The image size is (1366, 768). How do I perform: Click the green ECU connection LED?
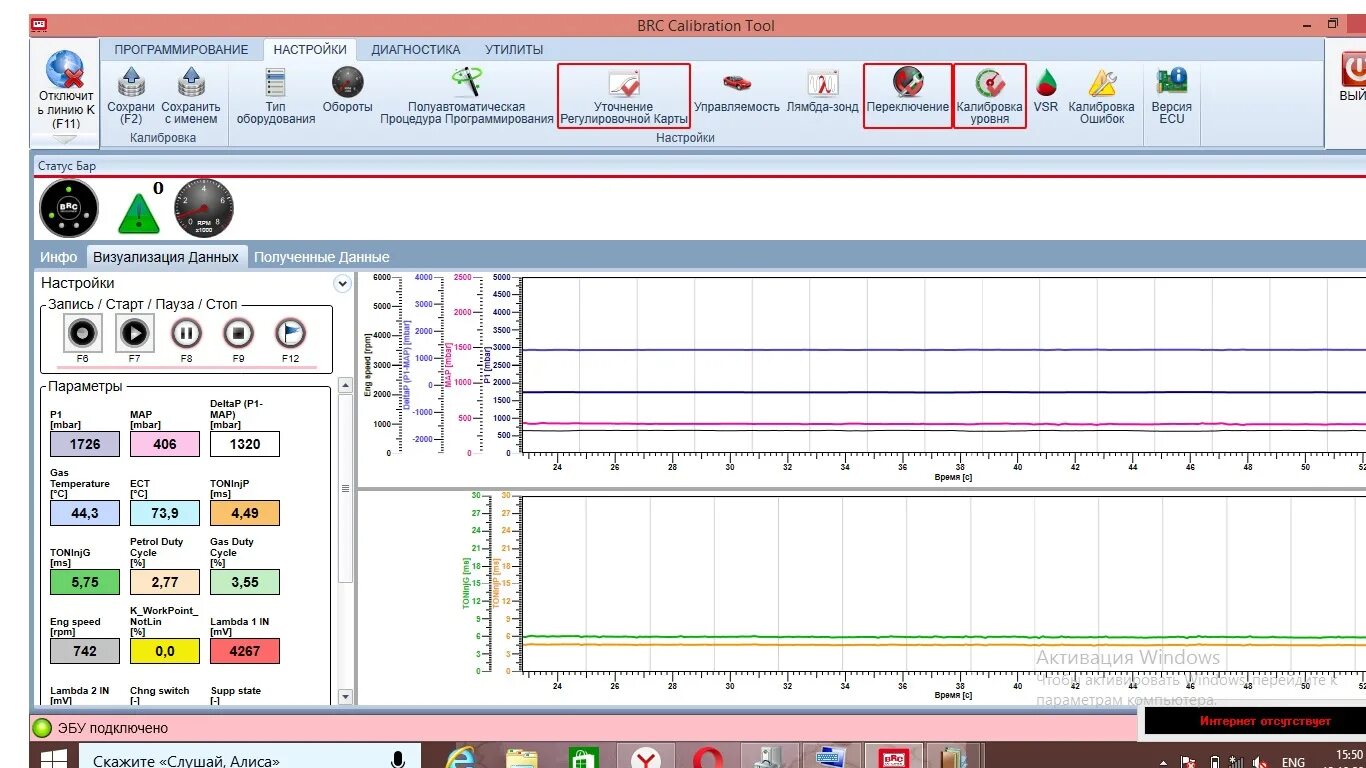(42, 728)
